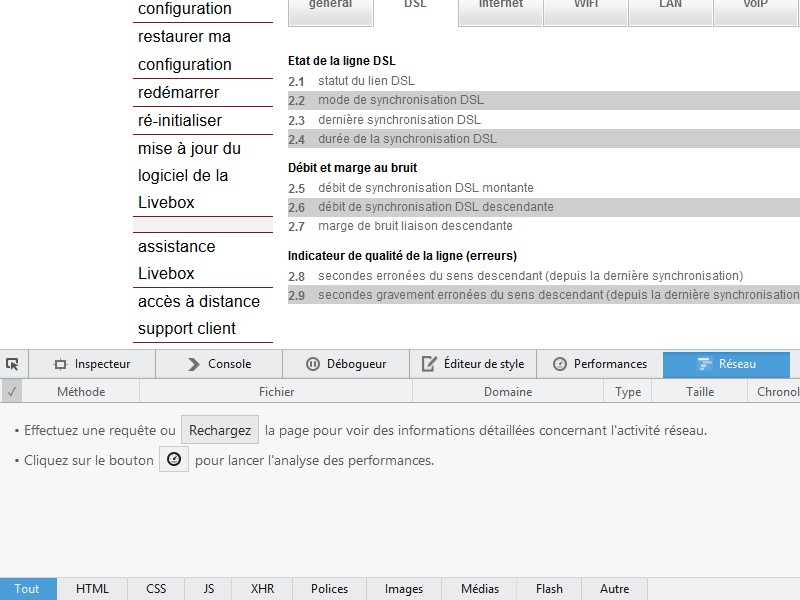800x600 pixels.
Task: Open the Éditeur de style panel
Action: pyautogui.click(x=473, y=364)
